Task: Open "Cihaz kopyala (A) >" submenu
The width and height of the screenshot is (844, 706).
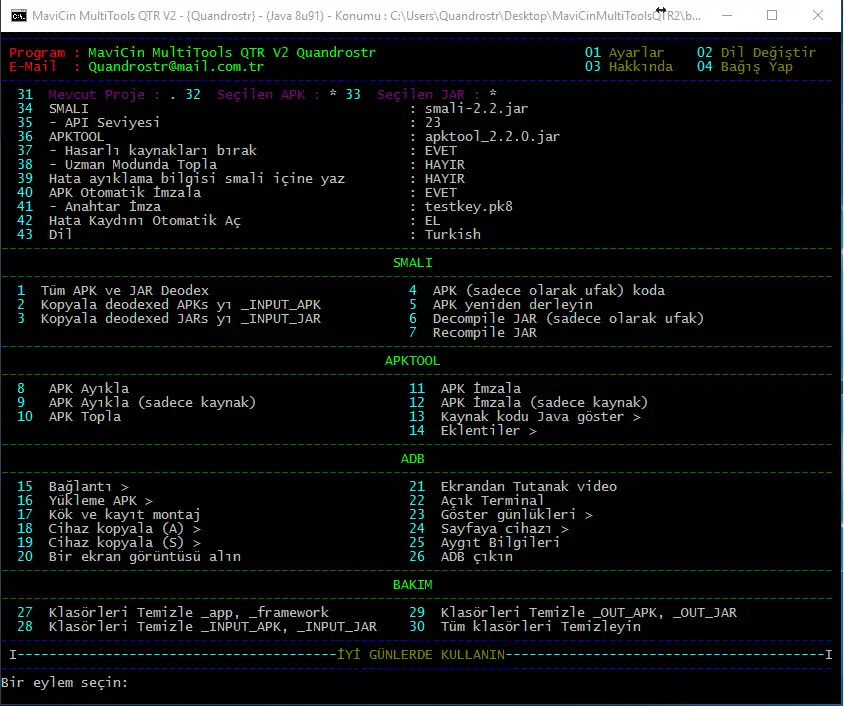Action: [124, 528]
